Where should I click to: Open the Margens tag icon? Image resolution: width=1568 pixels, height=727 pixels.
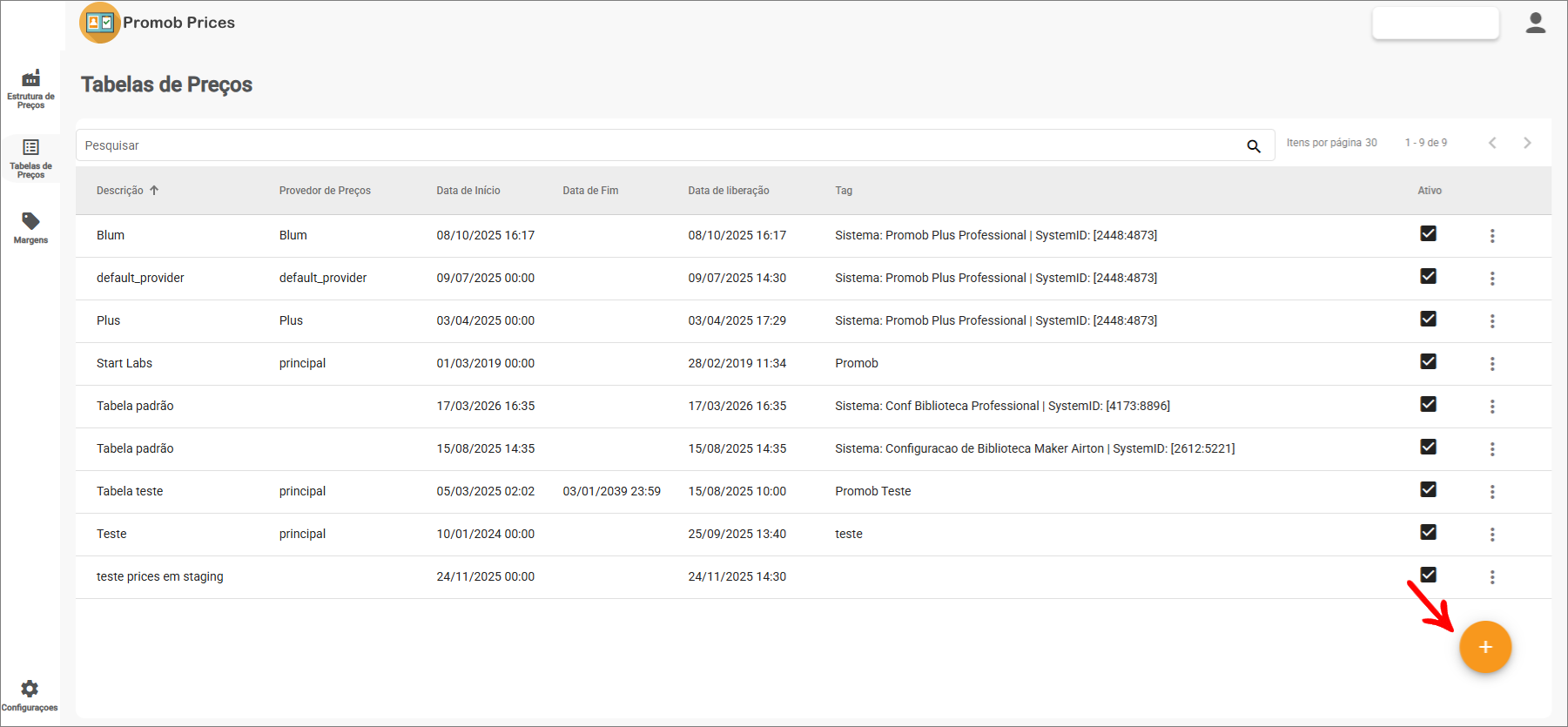(30, 226)
